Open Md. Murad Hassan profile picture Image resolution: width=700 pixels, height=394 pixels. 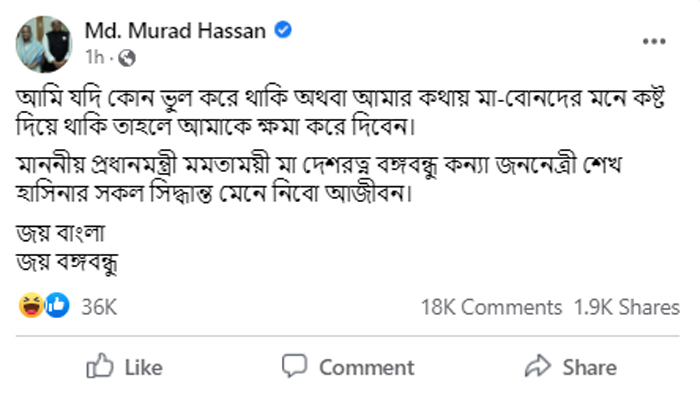pos(44,44)
